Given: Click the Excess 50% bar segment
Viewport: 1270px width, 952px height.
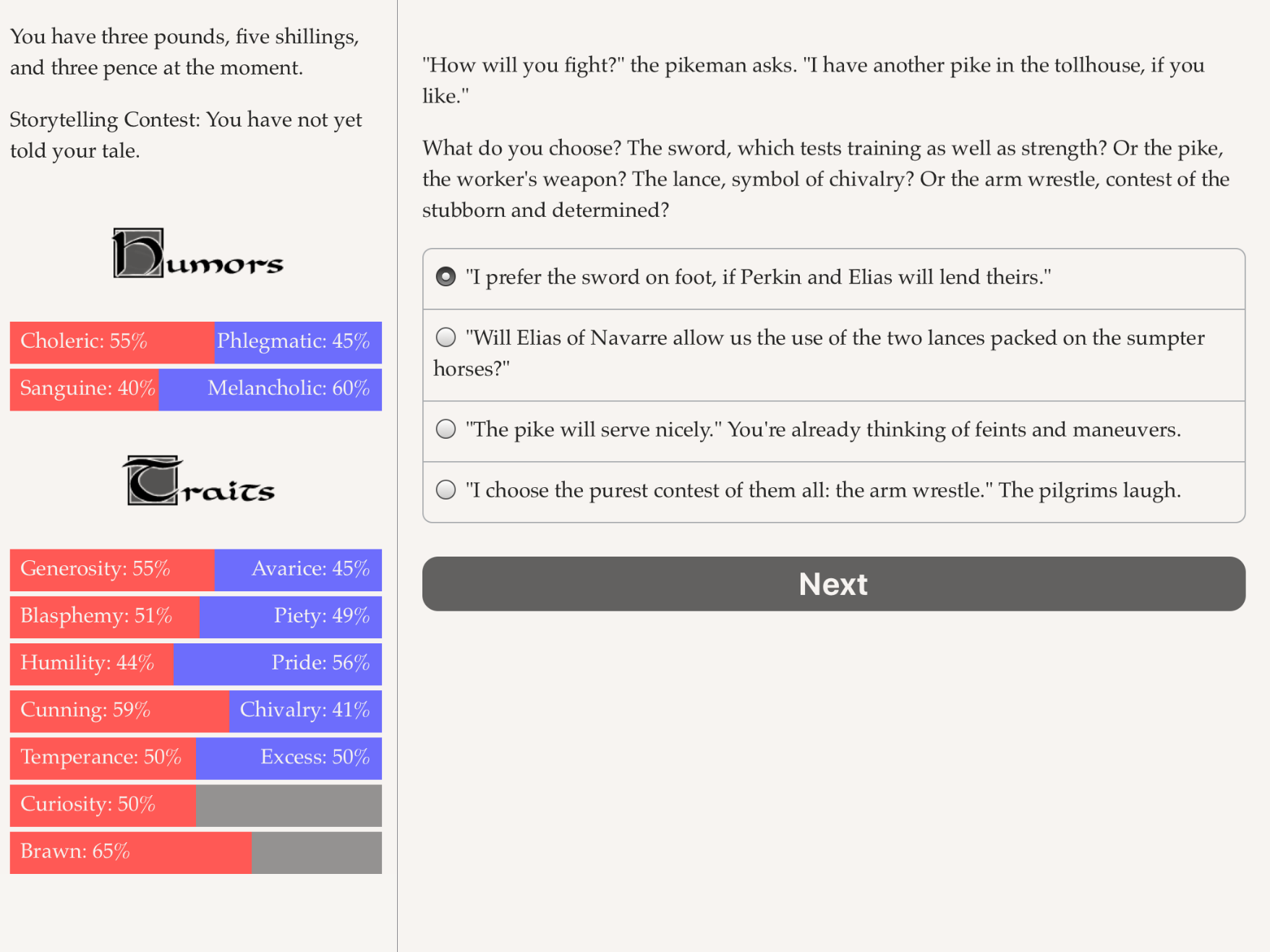Looking at the screenshot, I should point(289,758).
